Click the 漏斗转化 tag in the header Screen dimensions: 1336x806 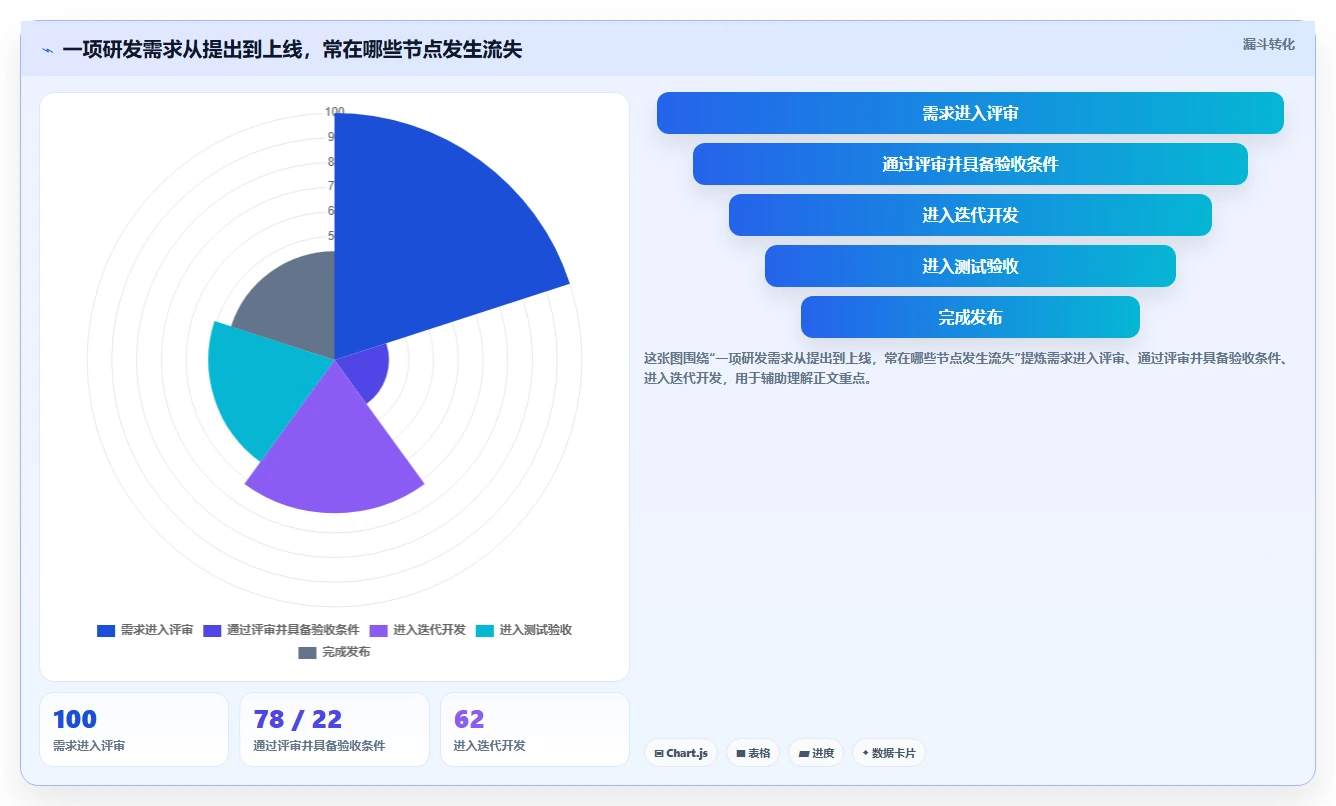[1268, 44]
